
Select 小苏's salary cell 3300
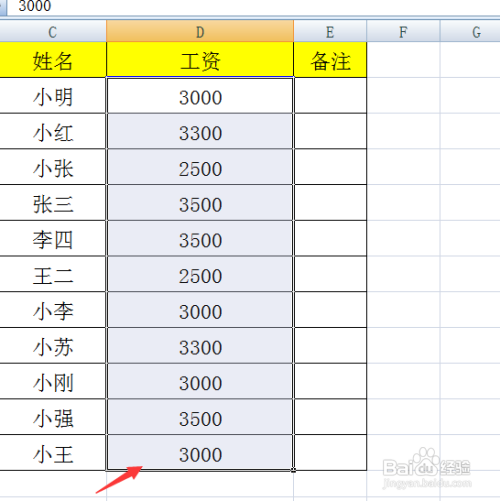coord(200,346)
